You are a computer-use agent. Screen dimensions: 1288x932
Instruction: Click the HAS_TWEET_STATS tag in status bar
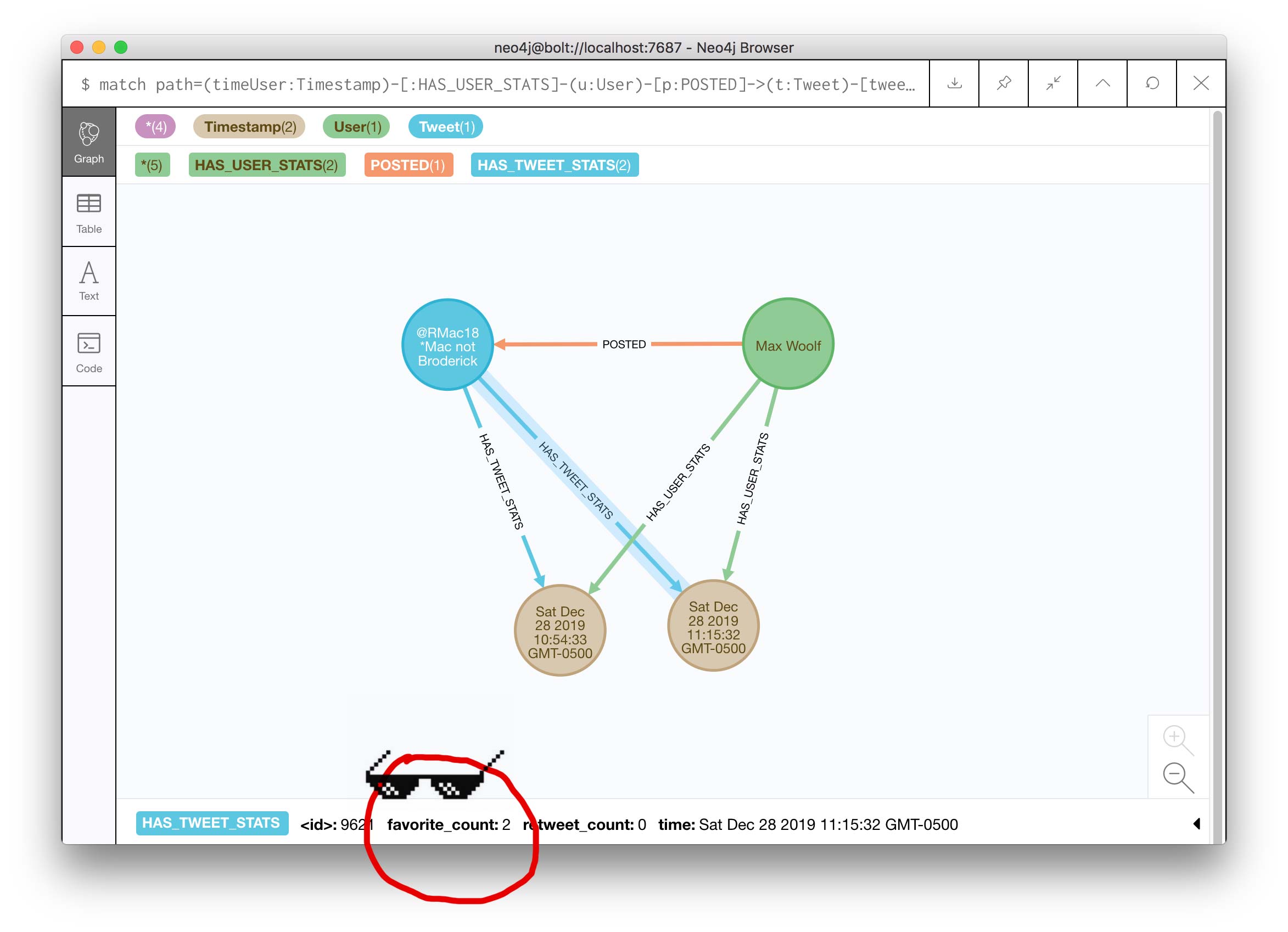tap(212, 823)
